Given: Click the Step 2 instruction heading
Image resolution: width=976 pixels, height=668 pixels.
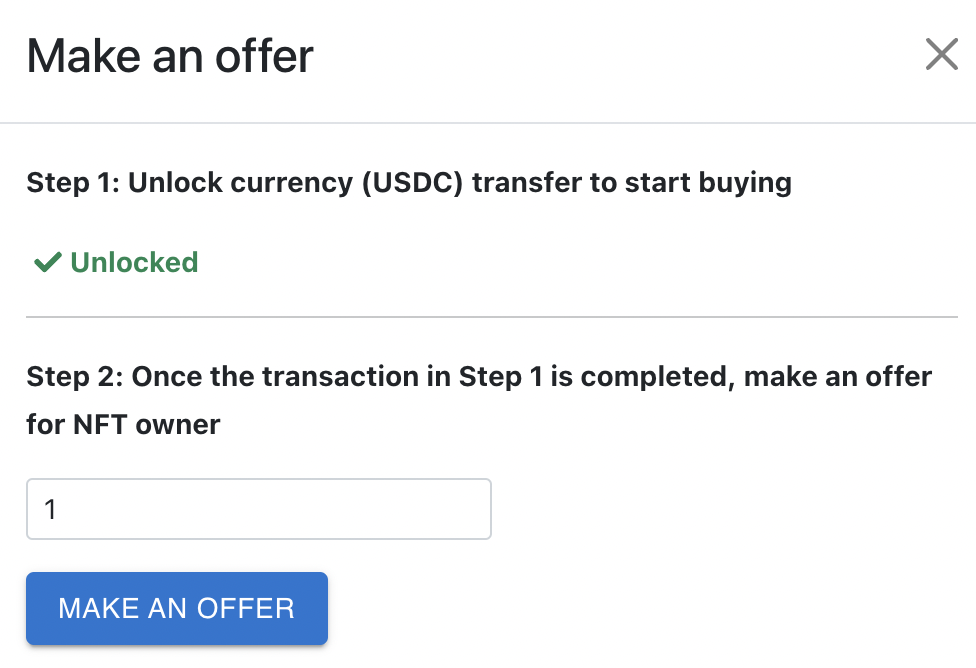Looking at the screenshot, I should 479,377.
